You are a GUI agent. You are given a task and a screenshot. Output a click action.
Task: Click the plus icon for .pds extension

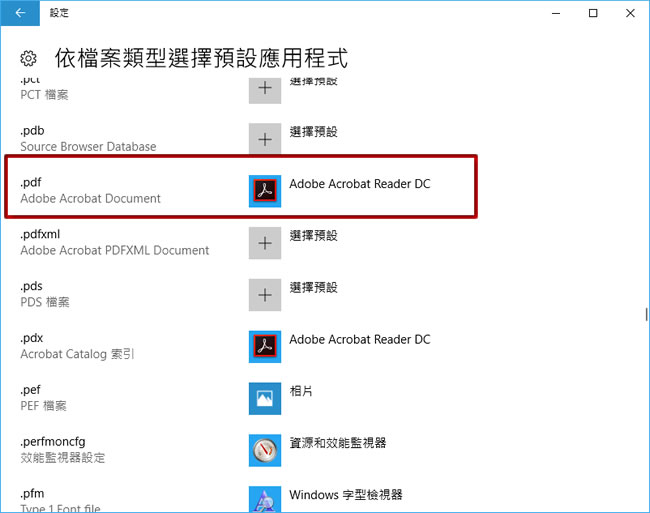click(x=265, y=295)
